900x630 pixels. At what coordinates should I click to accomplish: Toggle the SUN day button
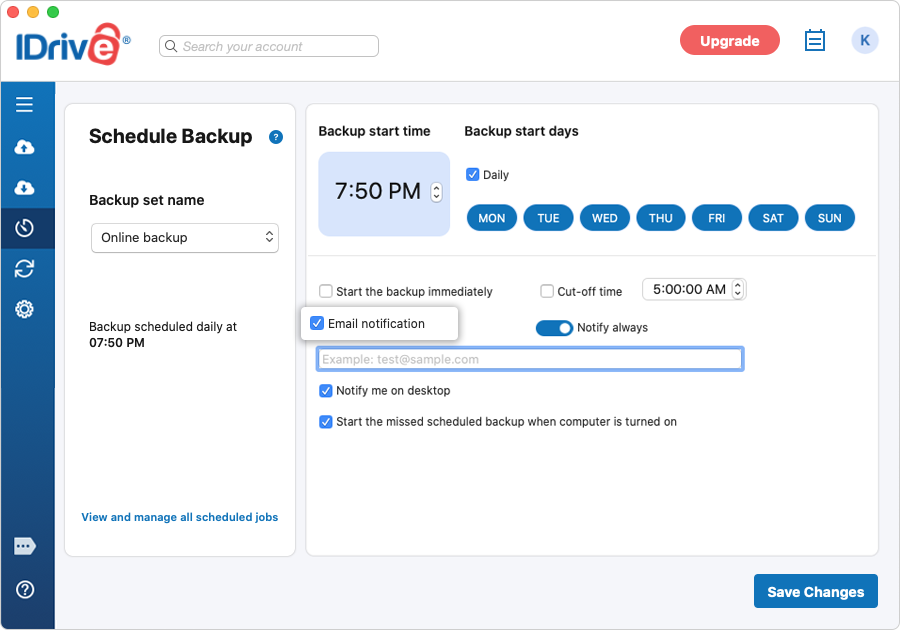click(x=829, y=218)
